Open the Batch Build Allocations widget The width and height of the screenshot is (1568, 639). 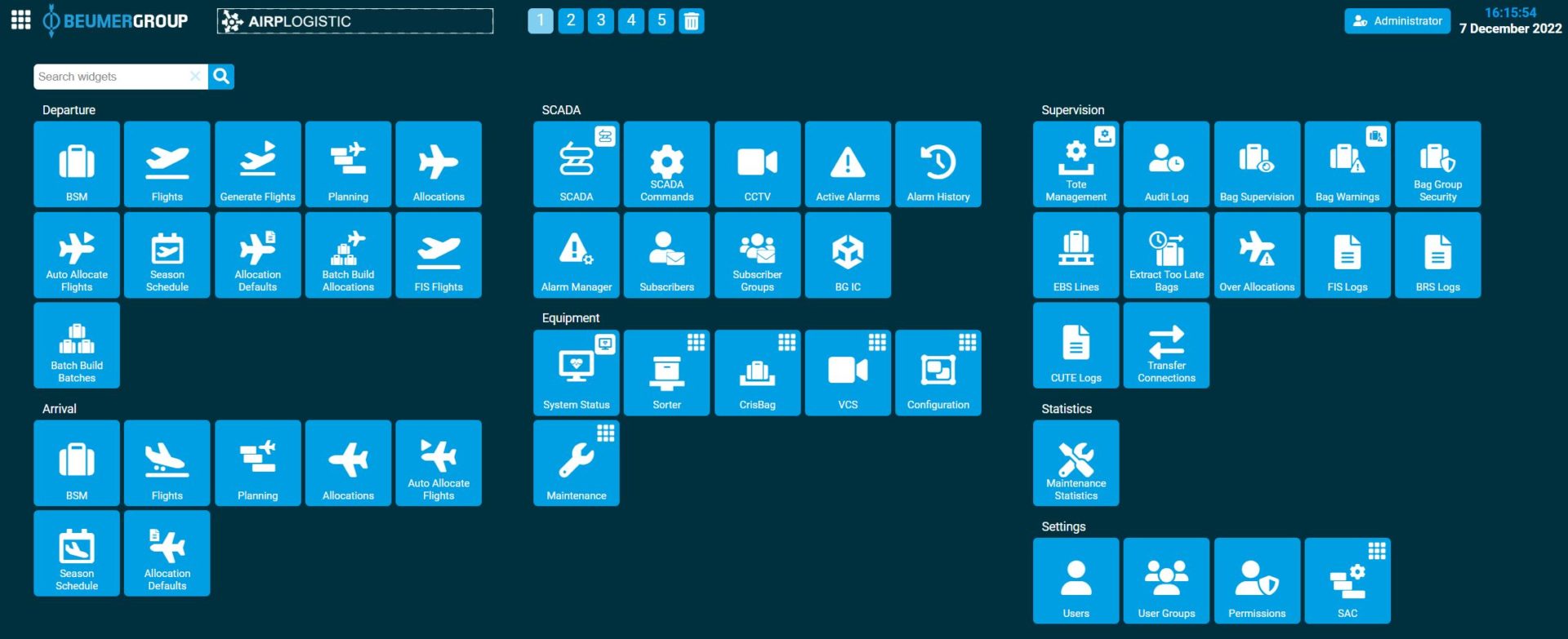coord(348,255)
